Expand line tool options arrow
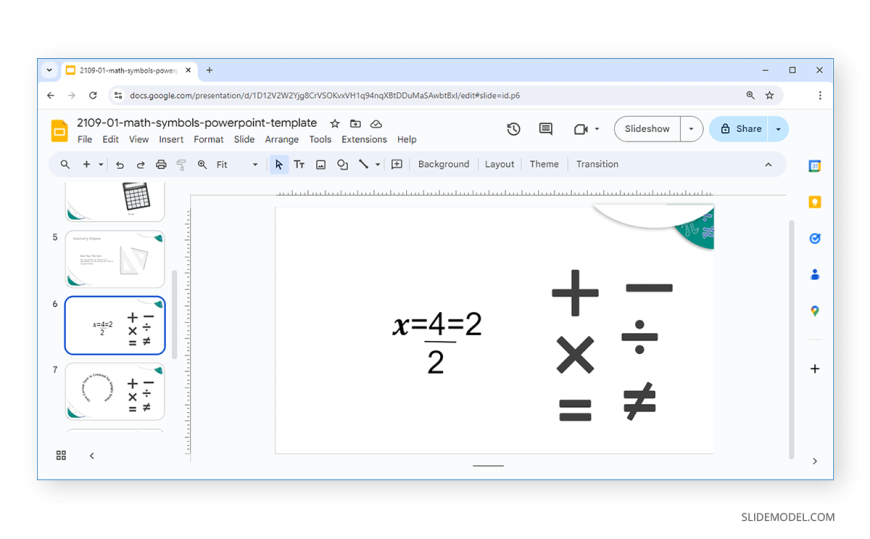Image resolution: width=870 pixels, height=539 pixels. [377, 164]
